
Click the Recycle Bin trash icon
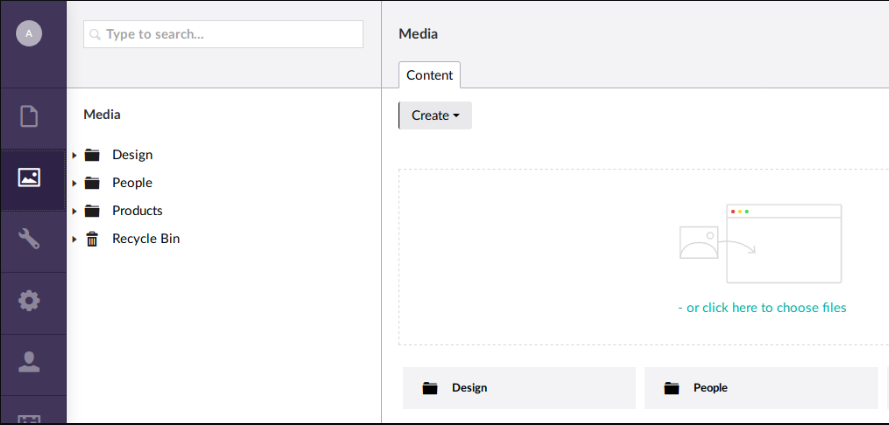pyautogui.click(x=92, y=239)
